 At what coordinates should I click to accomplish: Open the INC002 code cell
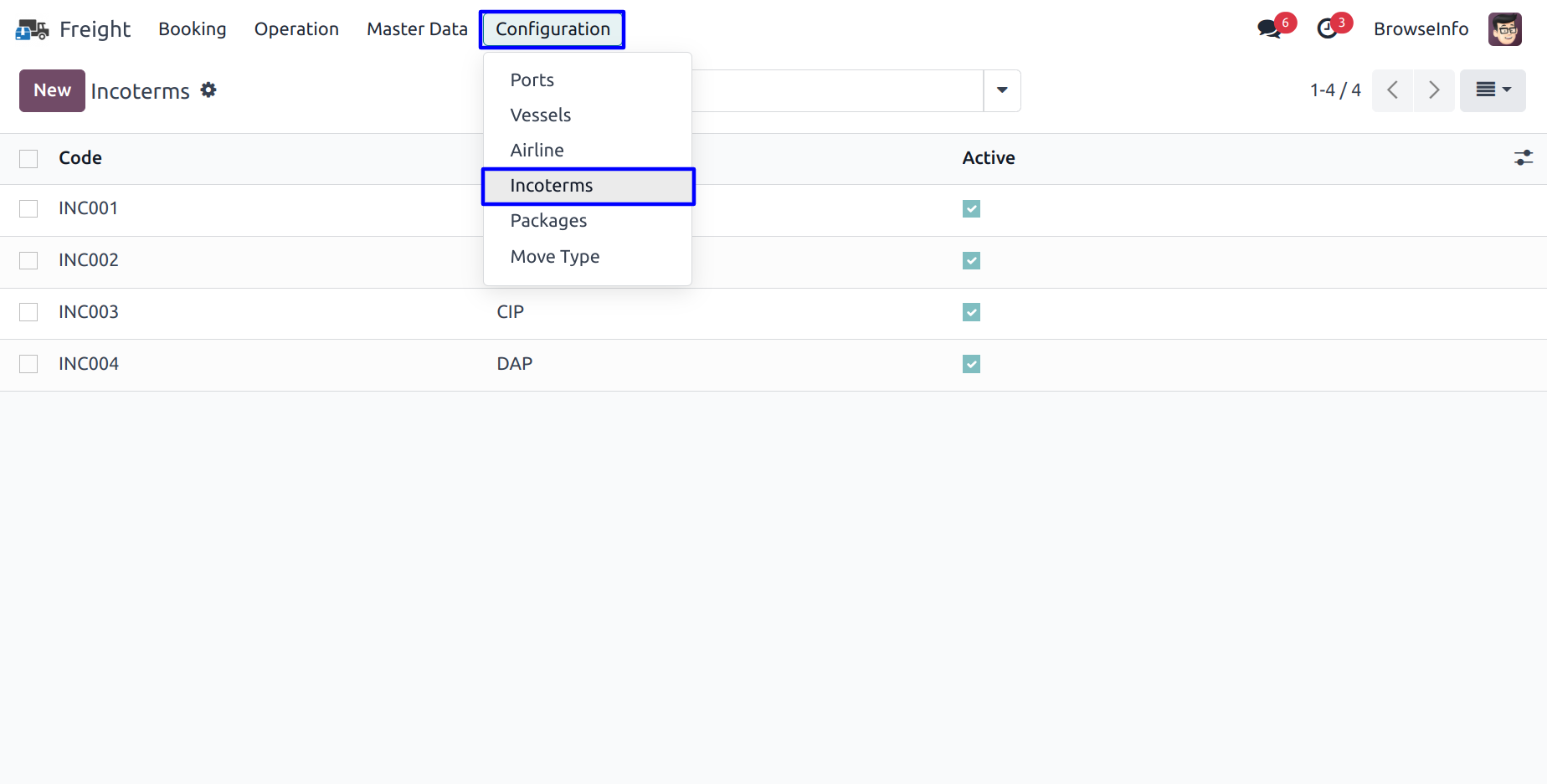coord(89,260)
